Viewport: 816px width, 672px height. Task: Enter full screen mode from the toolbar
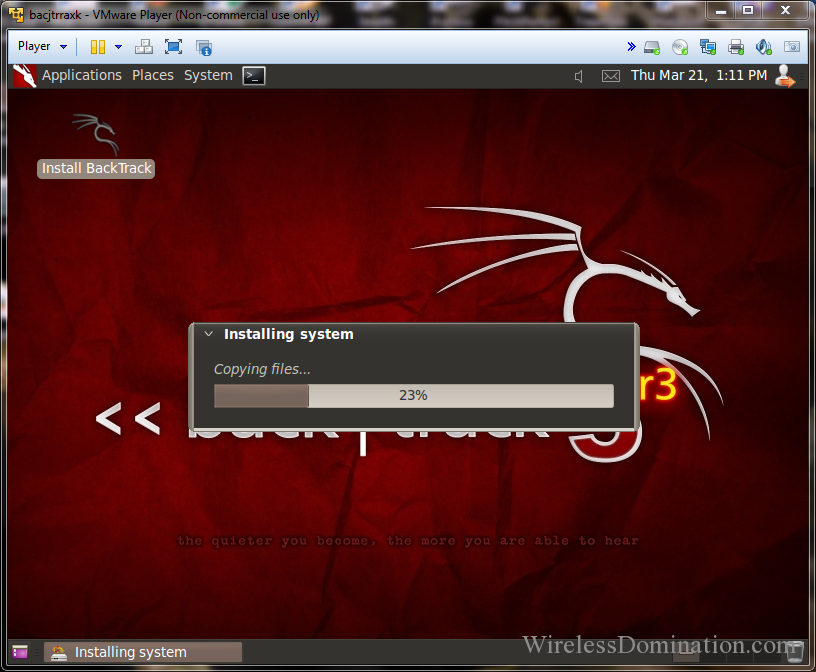point(173,47)
